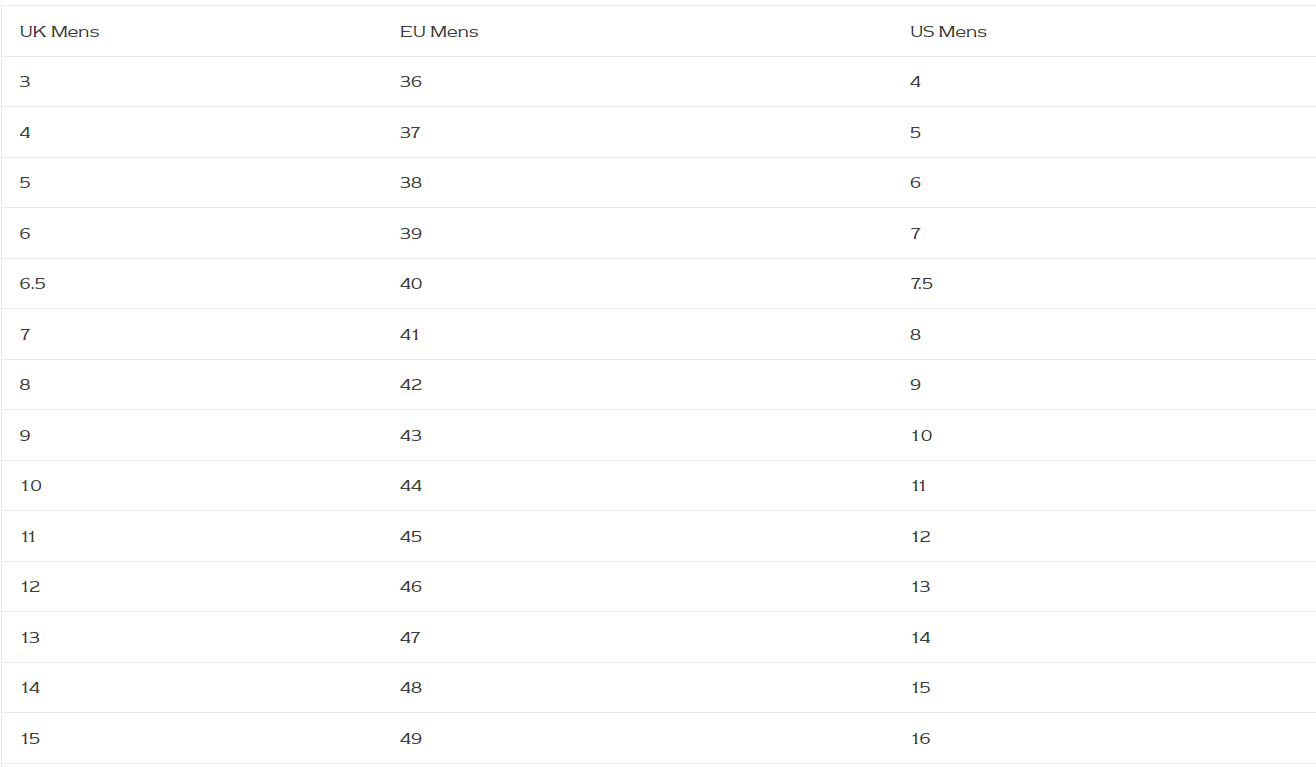Image resolution: width=1316 pixels, height=767 pixels.
Task: Click the UK Mens column header
Action: 59,32
